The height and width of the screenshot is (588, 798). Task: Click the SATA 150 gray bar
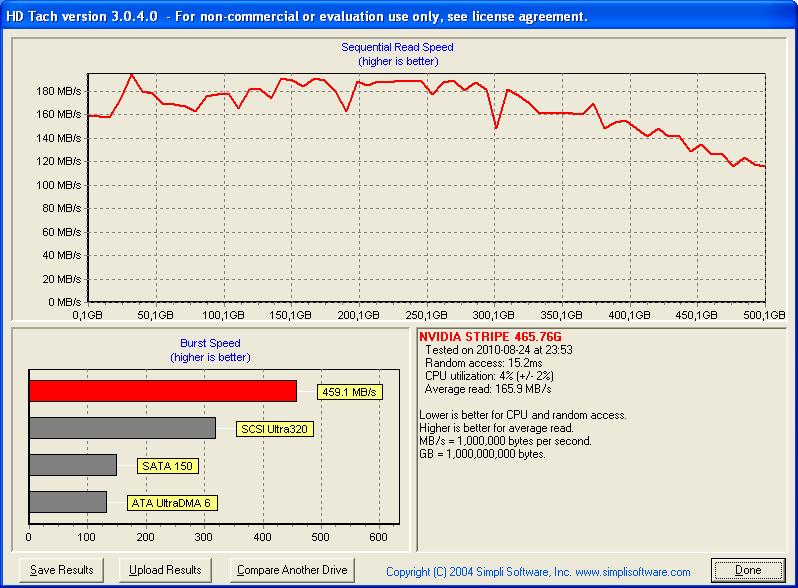(x=73, y=465)
